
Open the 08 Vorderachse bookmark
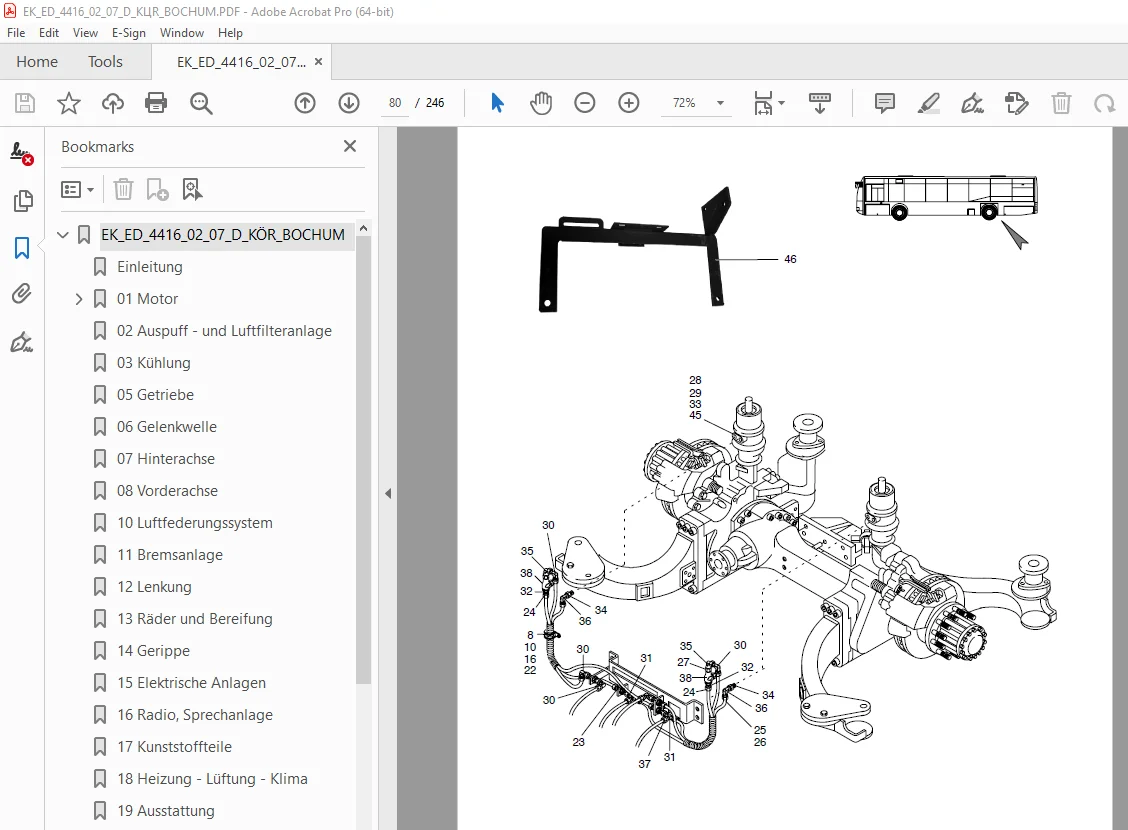coord(168,491)
